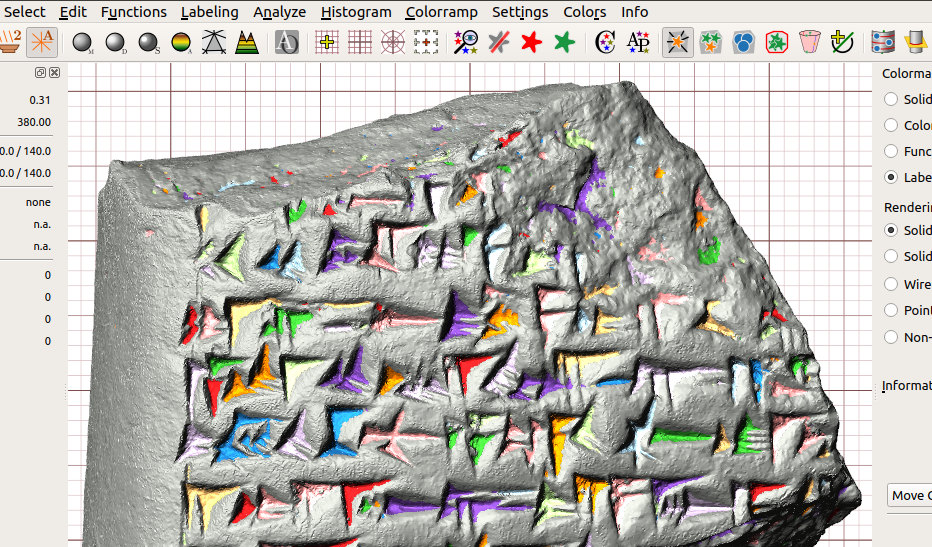Click the green star toolbar icon
Viewport: 932px width, 547px height.
564,42
